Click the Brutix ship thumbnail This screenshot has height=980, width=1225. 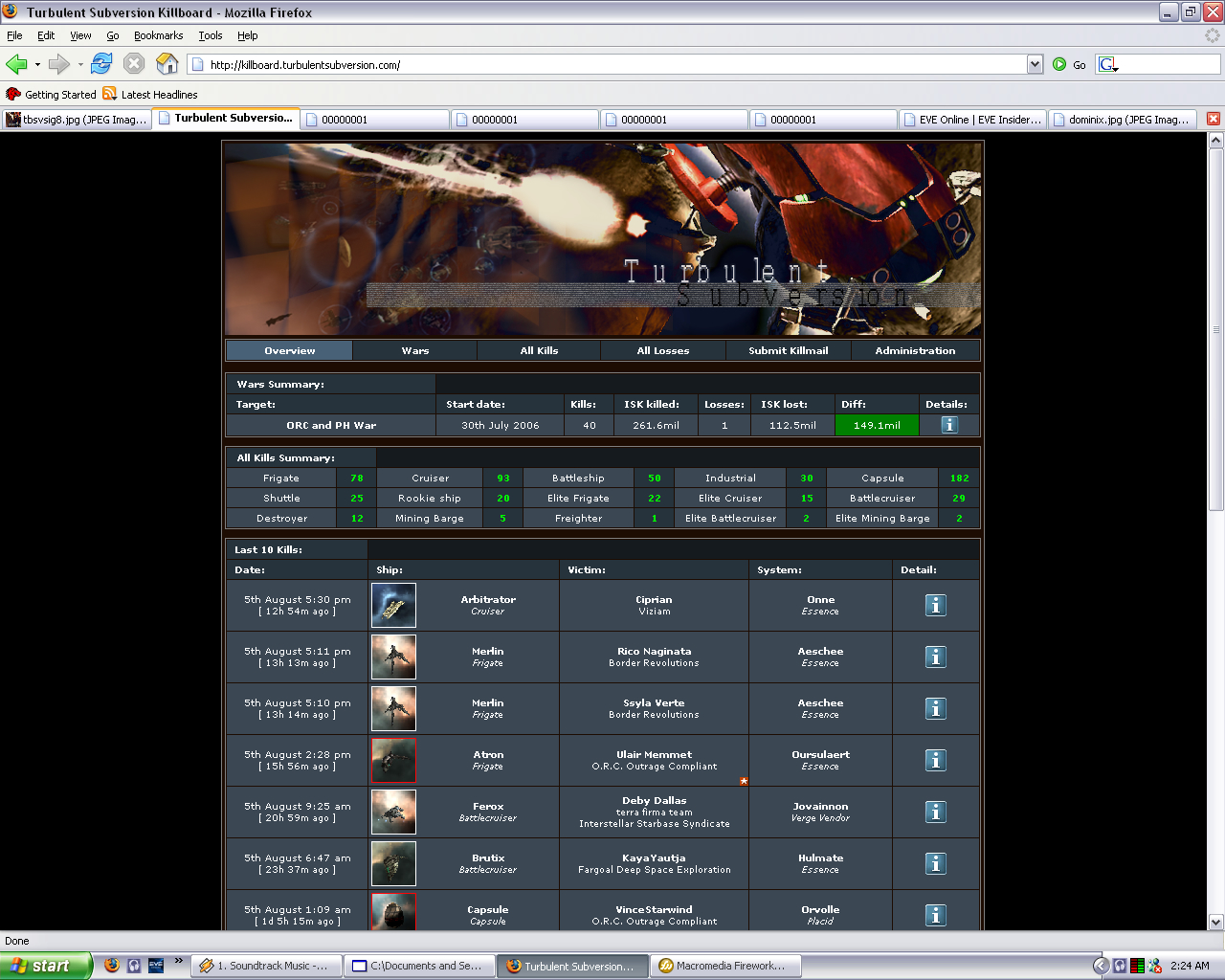click(x=393, y=863)
